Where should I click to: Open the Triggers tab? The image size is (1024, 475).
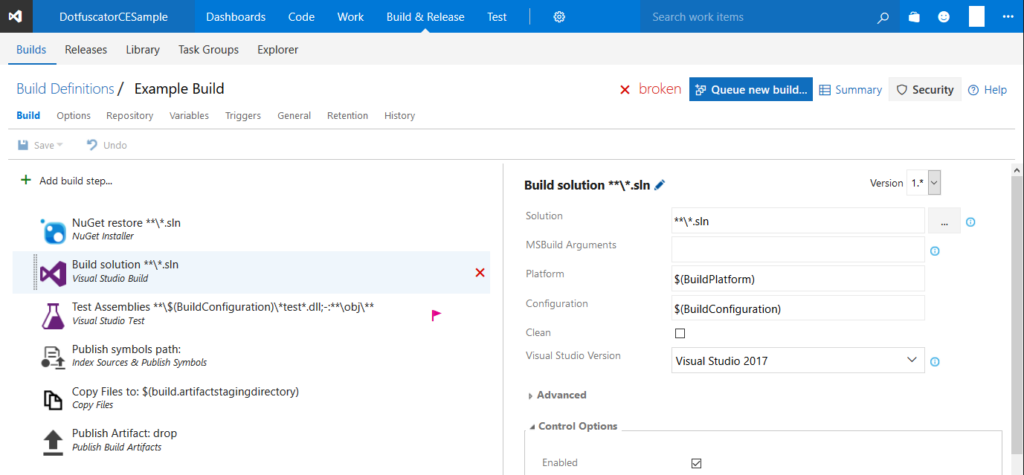pyautogui.click(x=243, y=116)
